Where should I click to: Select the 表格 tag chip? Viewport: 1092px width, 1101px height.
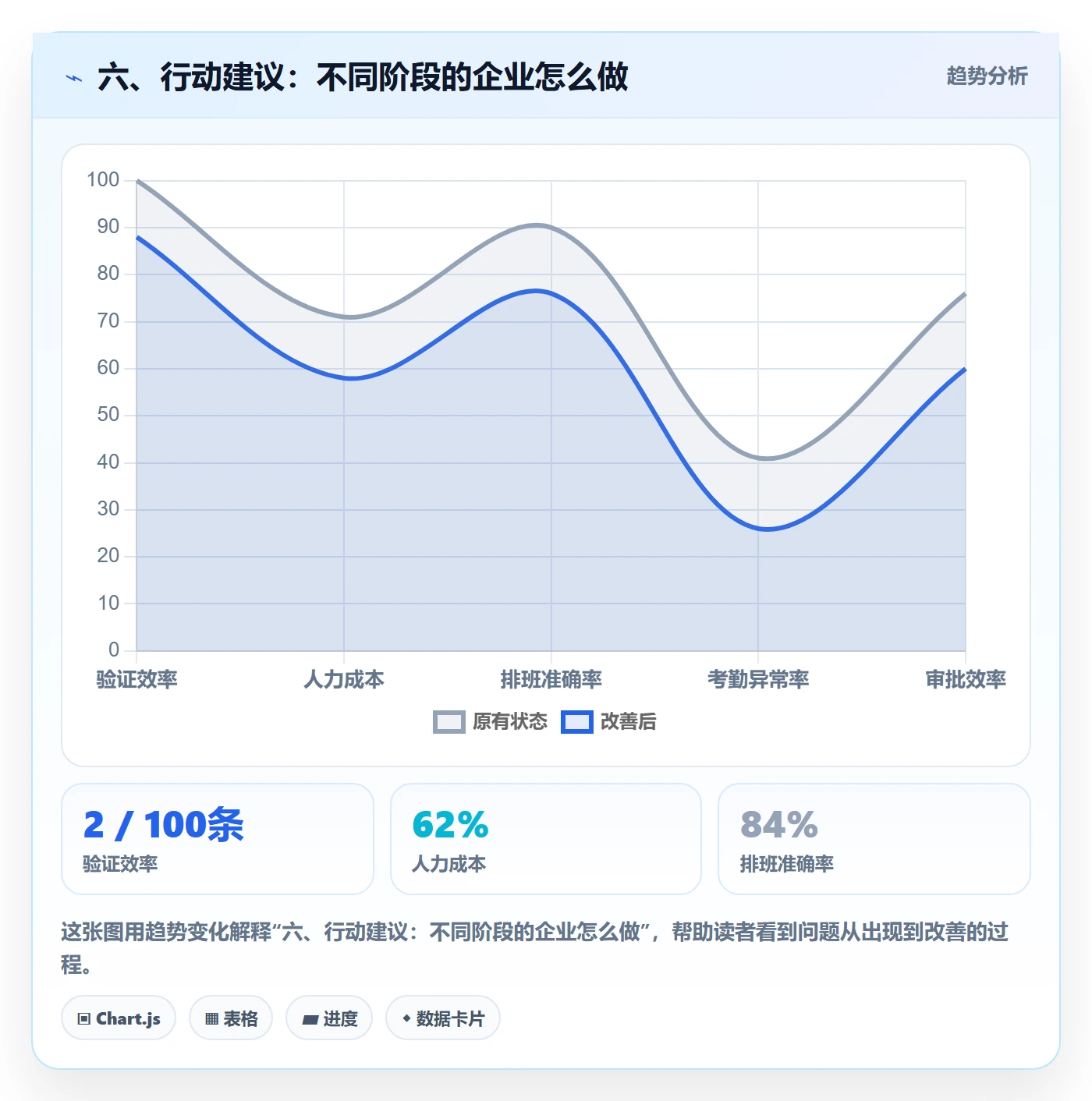[x=231, y=1018]
